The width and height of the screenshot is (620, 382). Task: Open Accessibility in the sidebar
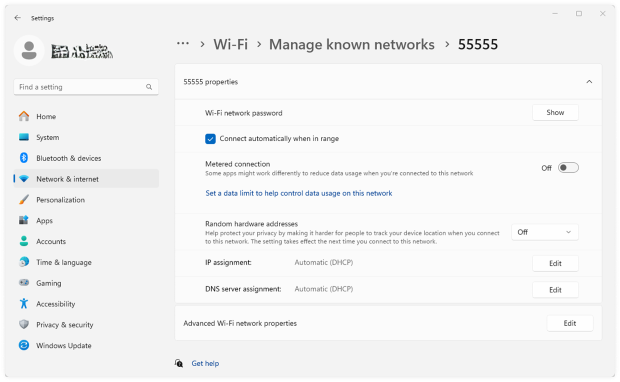coord(86,304)
